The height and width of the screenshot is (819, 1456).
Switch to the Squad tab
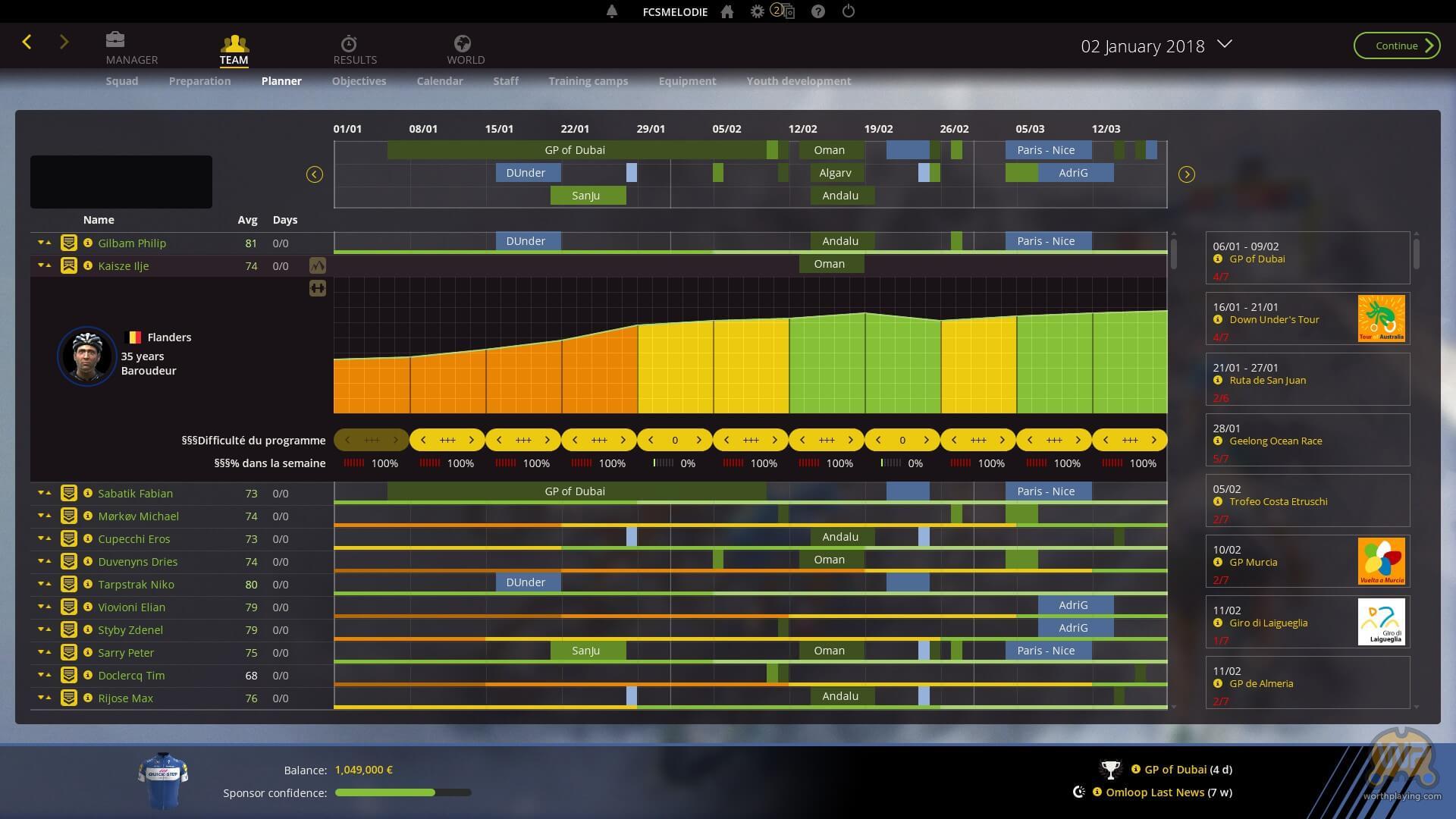pos(121,81)
